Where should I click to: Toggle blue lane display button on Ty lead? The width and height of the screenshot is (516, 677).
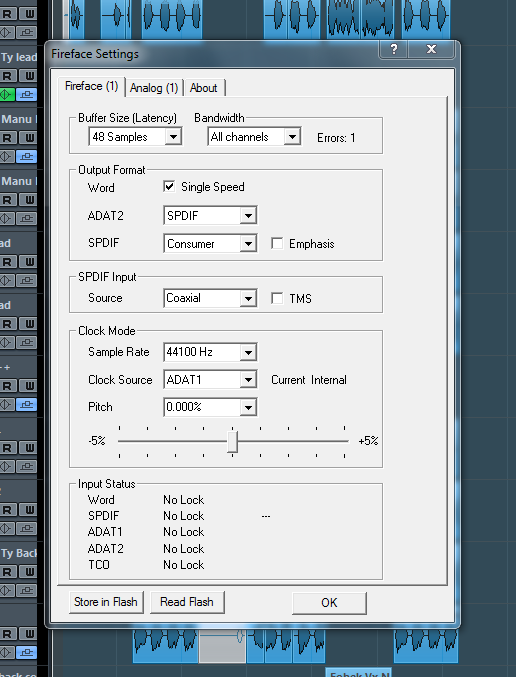pyautogui.click(x=27, y=94)
